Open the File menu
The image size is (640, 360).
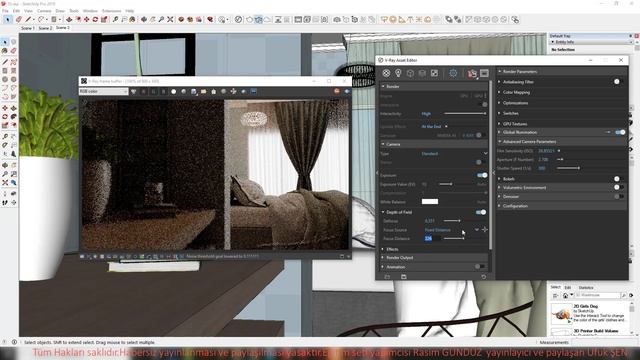5,11
